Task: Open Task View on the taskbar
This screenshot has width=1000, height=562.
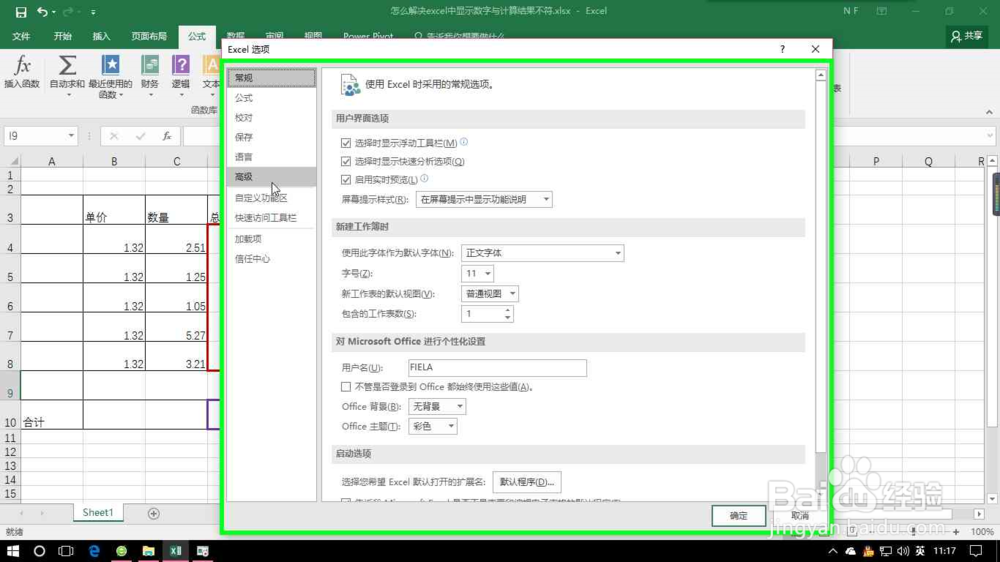Action: coord(66,551)
